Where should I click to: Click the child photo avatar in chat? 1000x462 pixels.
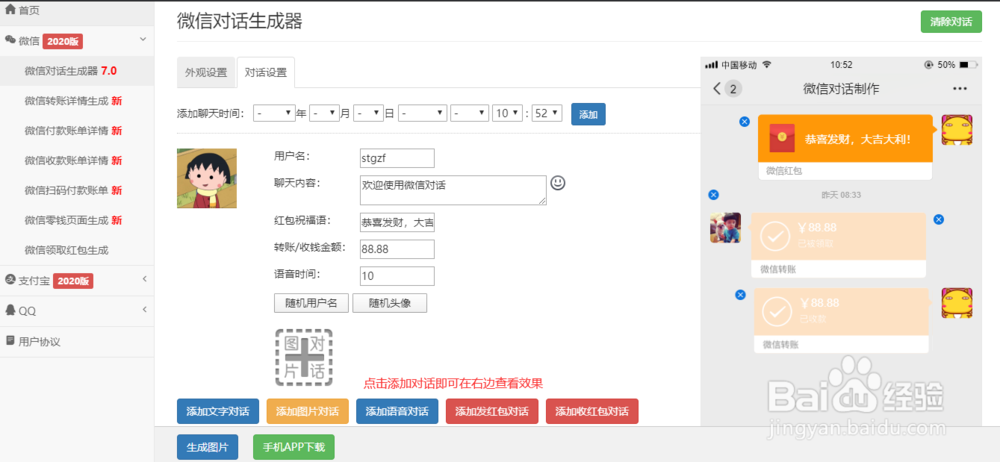(x=726, y=228)
